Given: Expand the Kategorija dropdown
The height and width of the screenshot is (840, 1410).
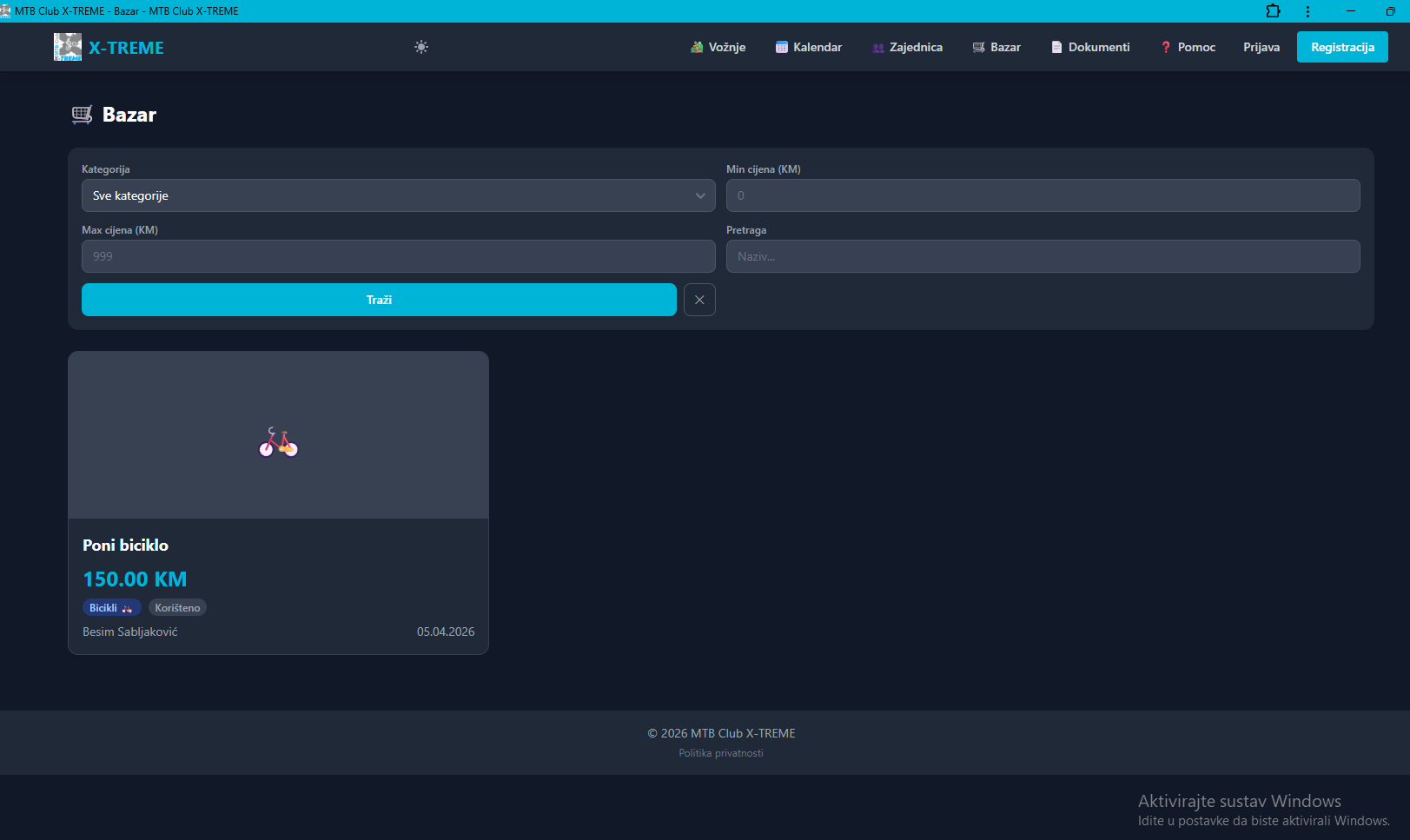Looking at the screenshot, I should click(398, 195).
